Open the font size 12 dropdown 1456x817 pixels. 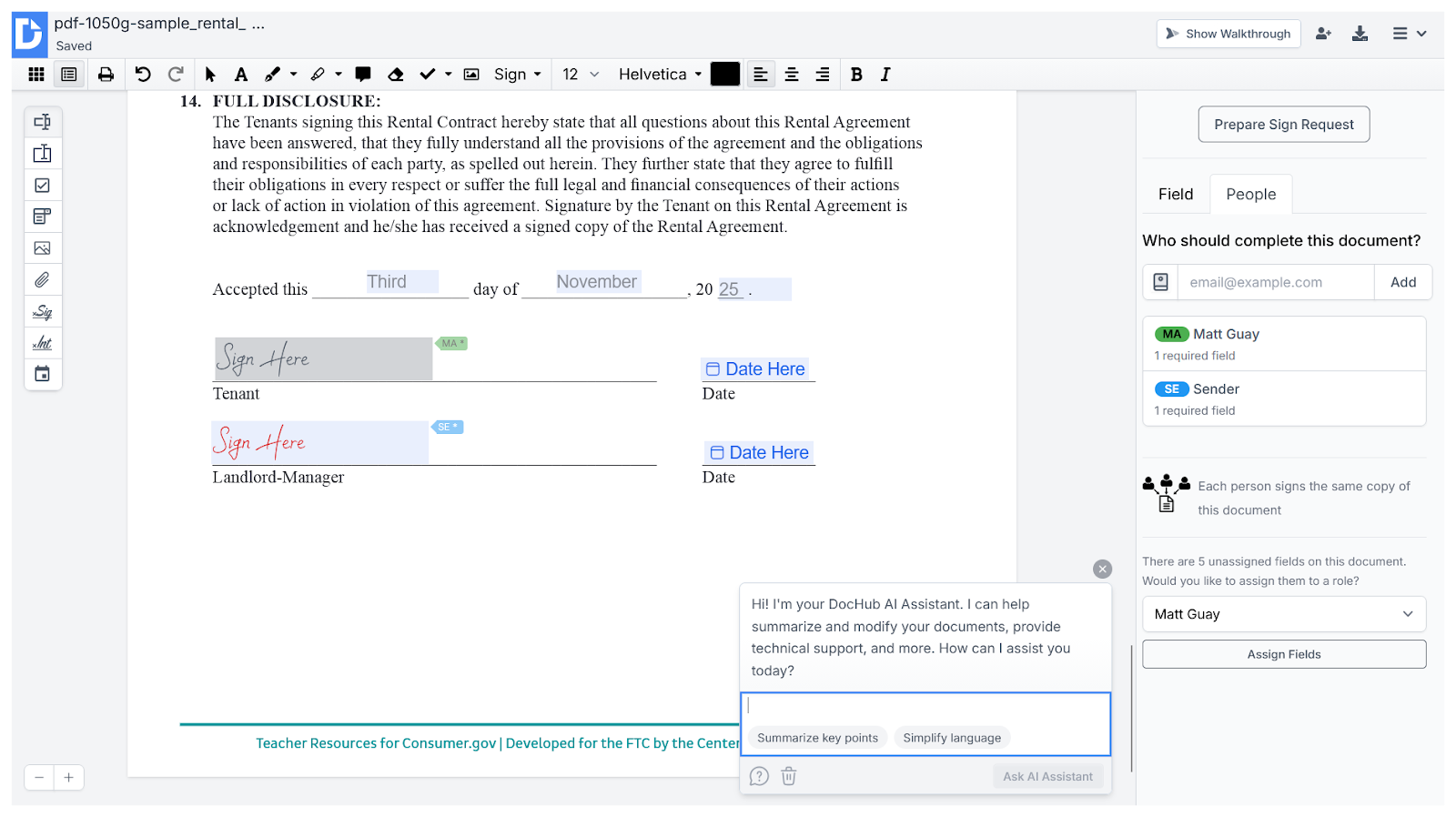pos(581,75)
